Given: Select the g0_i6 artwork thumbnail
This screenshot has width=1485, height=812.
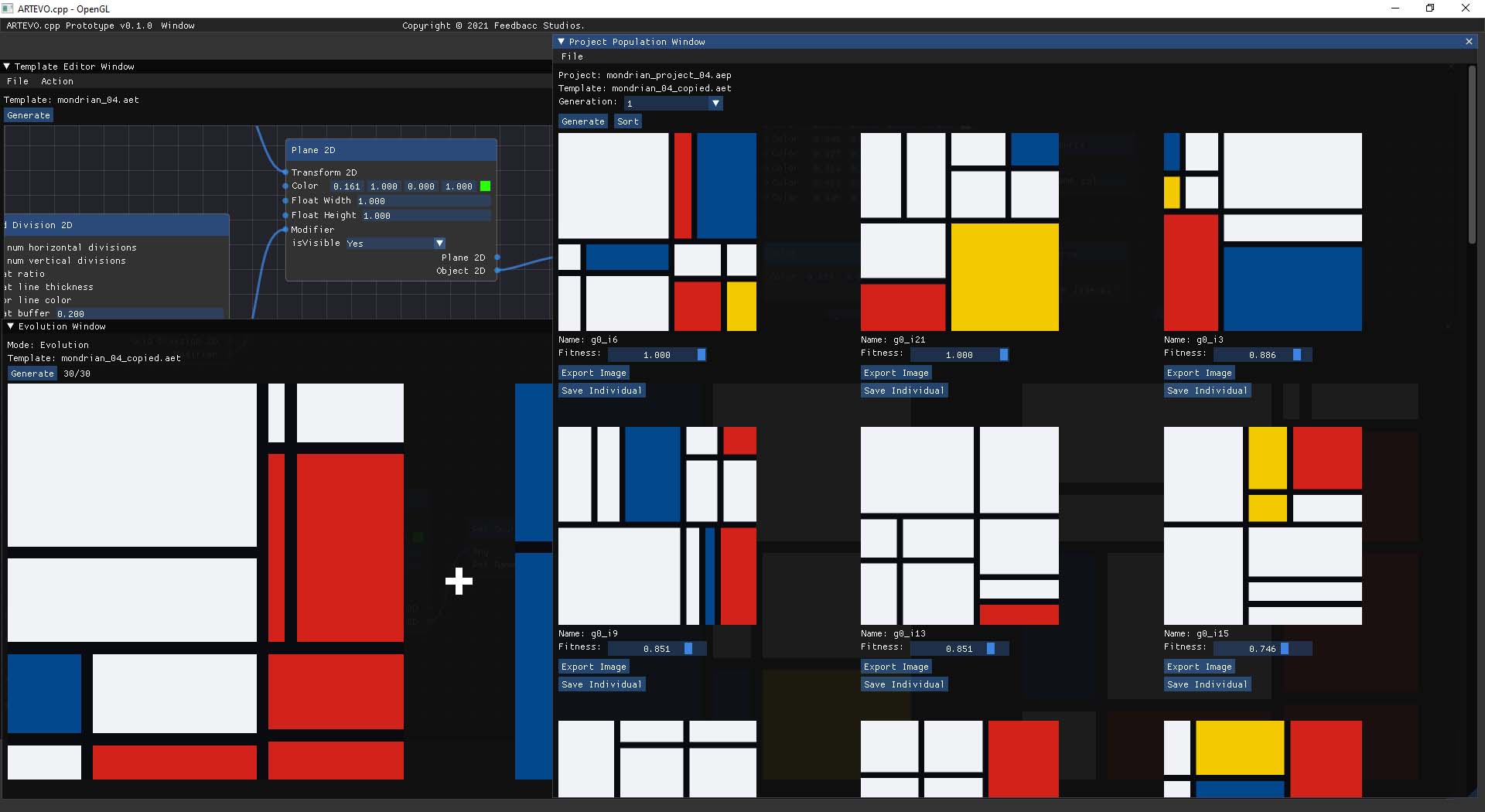Looking at the screenshot, I should pyautogui.click(x=657, y=232).
